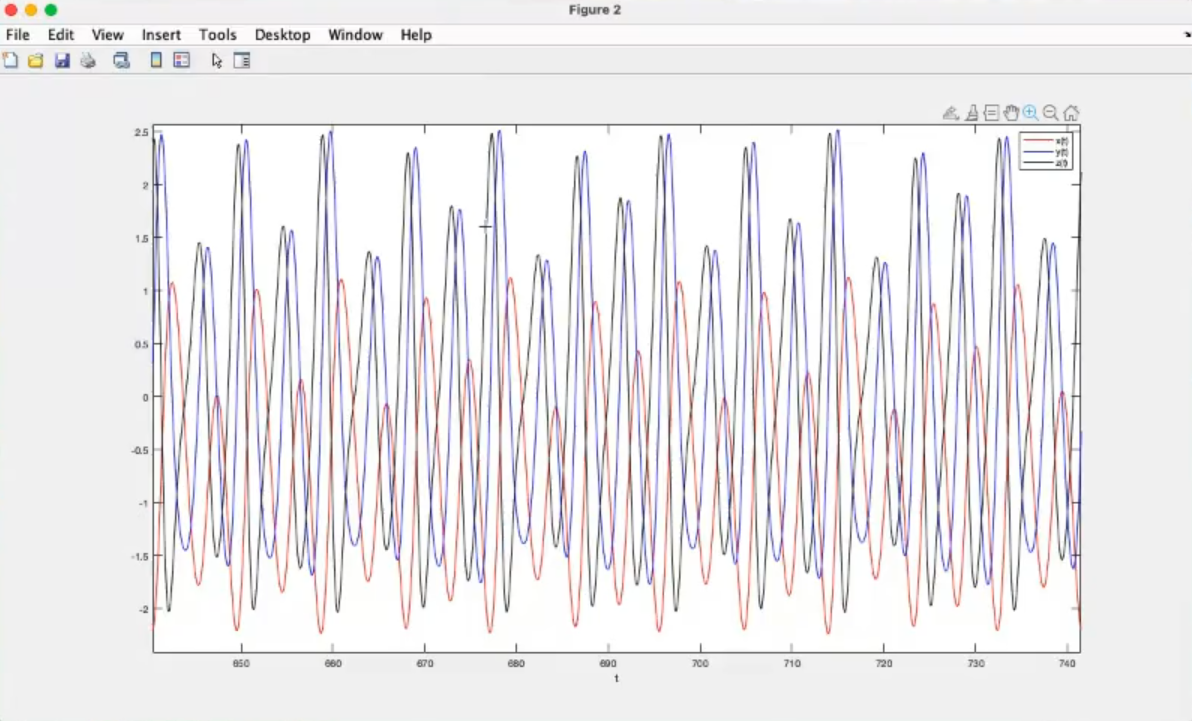This screenshot has width=1192, height=721.
Task: Click the Link Plot toolbar icon
Action: tap(122, 61)
